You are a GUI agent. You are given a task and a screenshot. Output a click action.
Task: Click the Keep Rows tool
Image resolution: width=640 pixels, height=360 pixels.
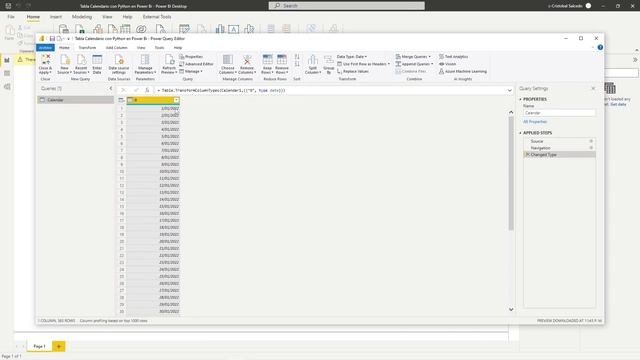click(x=267, y=64)
